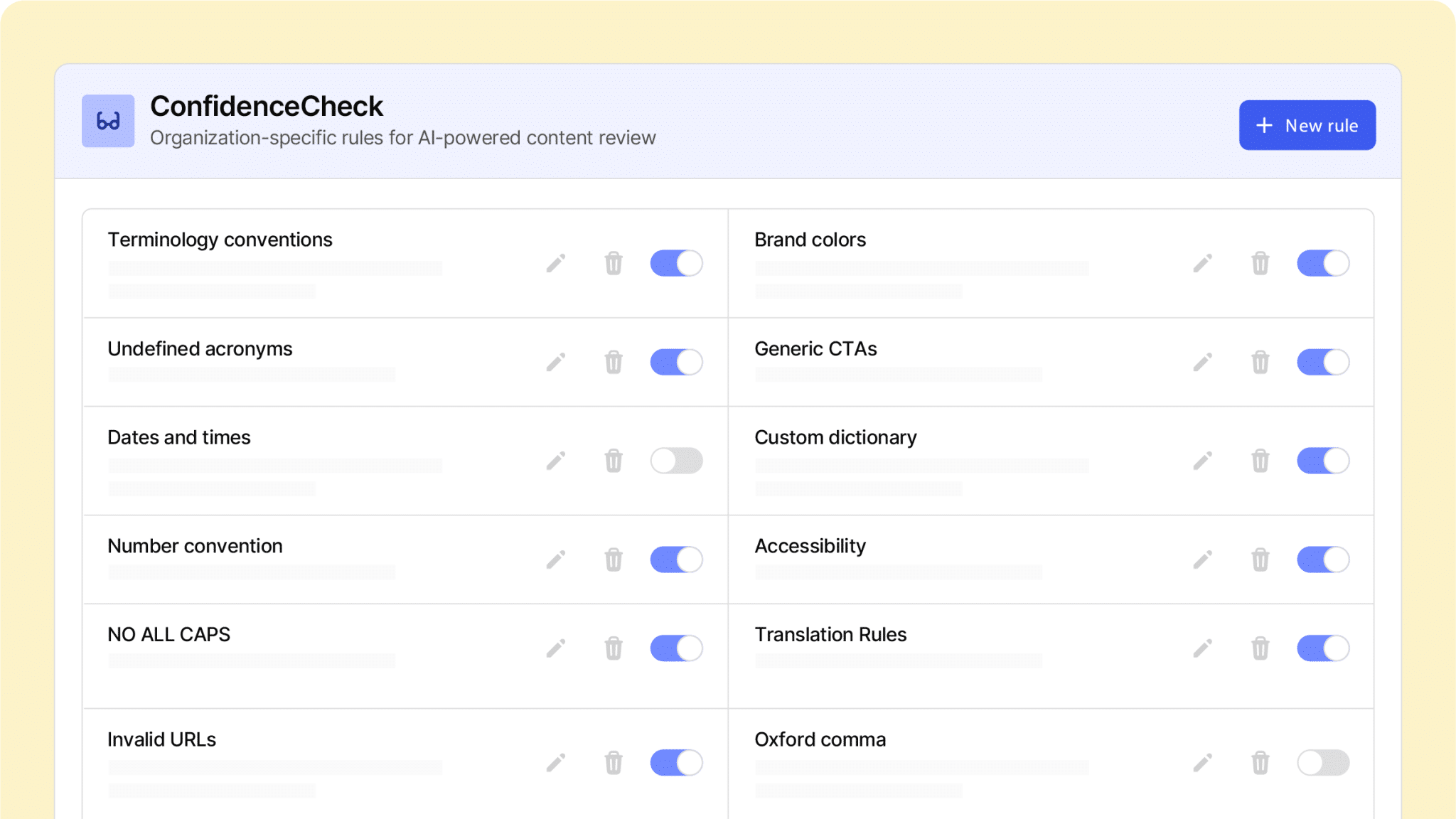This screenshot has width=1456, height=819.
Task: Disable the Number convention toggle
Action: pos(676,560)
